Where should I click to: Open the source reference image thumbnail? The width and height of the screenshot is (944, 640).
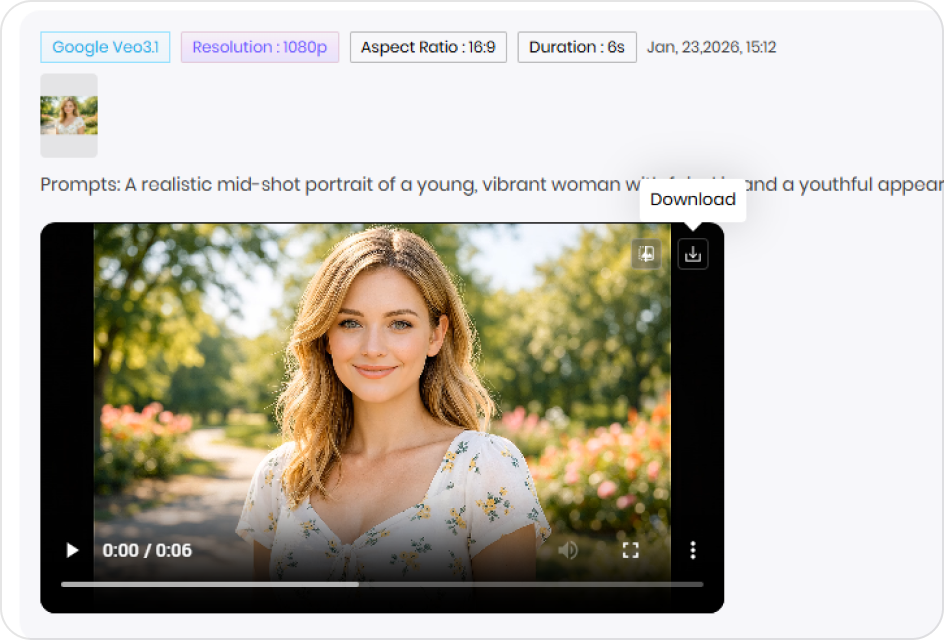(68, 115)
